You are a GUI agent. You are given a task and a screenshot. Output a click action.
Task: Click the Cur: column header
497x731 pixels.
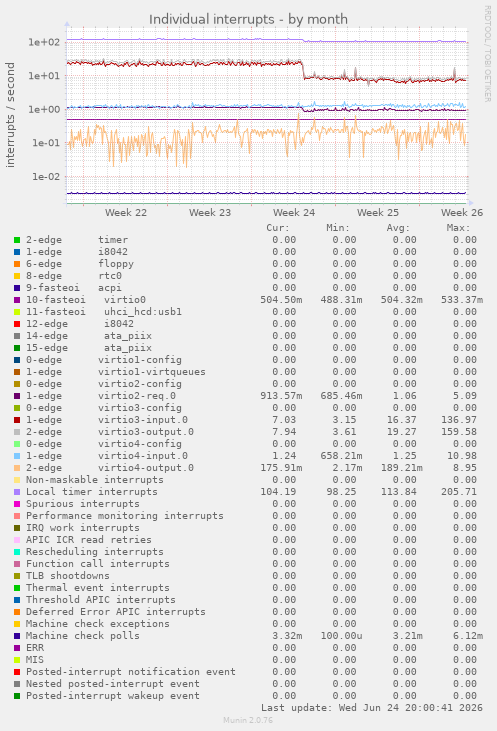[278, 228]
